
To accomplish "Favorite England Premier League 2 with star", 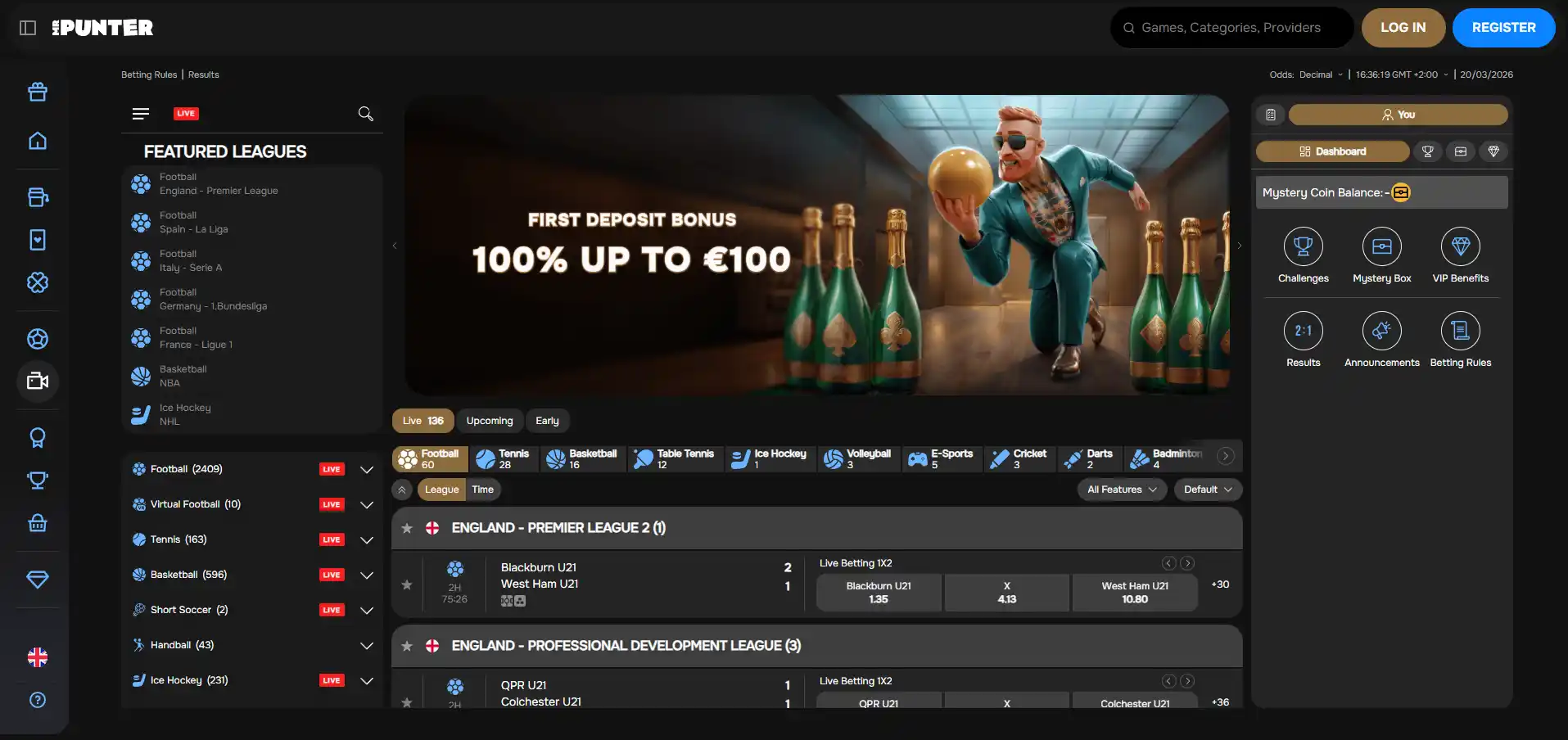I will click(407, 528).
